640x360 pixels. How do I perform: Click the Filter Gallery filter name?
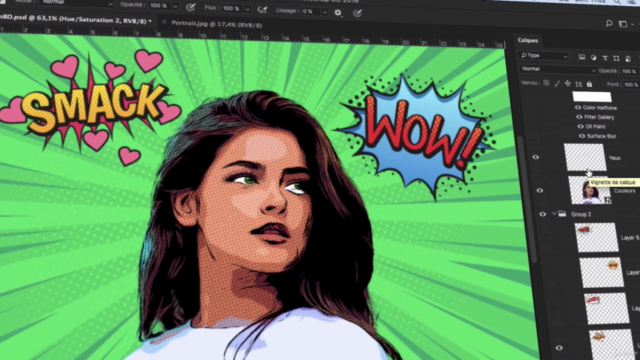(x=599, y=117)
